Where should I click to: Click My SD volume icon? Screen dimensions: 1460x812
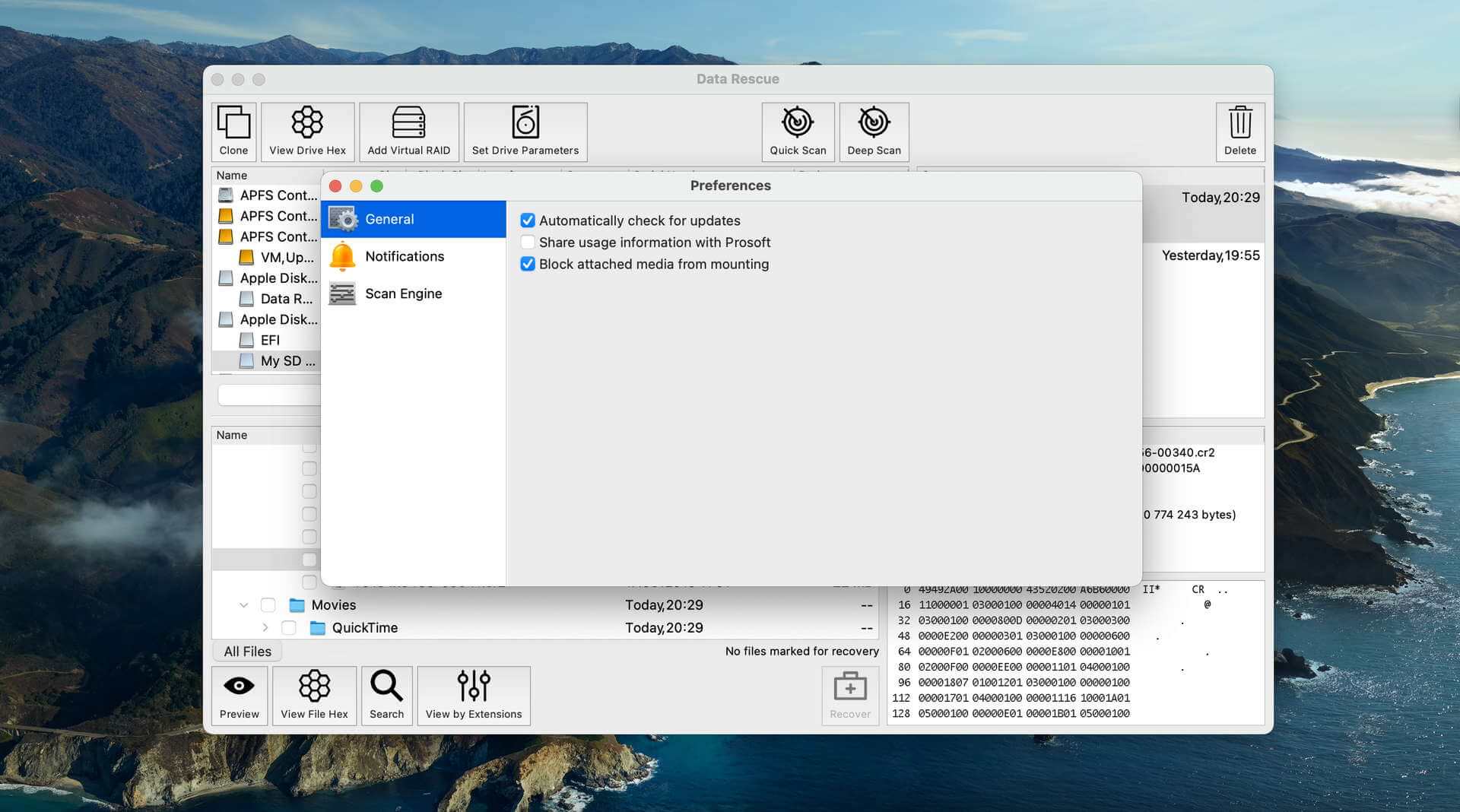tap(246, 360)
